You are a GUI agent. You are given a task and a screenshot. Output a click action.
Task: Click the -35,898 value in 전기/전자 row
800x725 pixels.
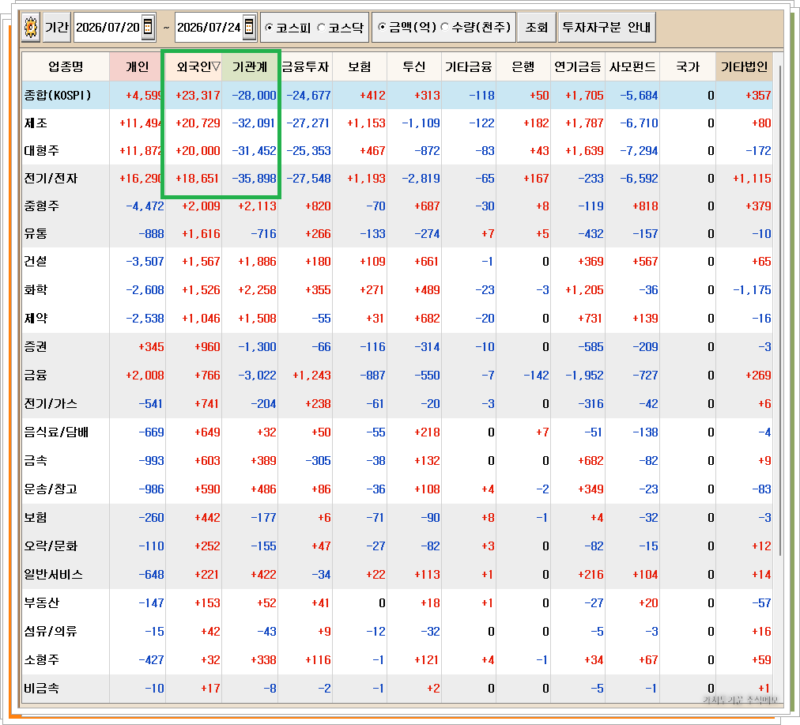(254, 179)
